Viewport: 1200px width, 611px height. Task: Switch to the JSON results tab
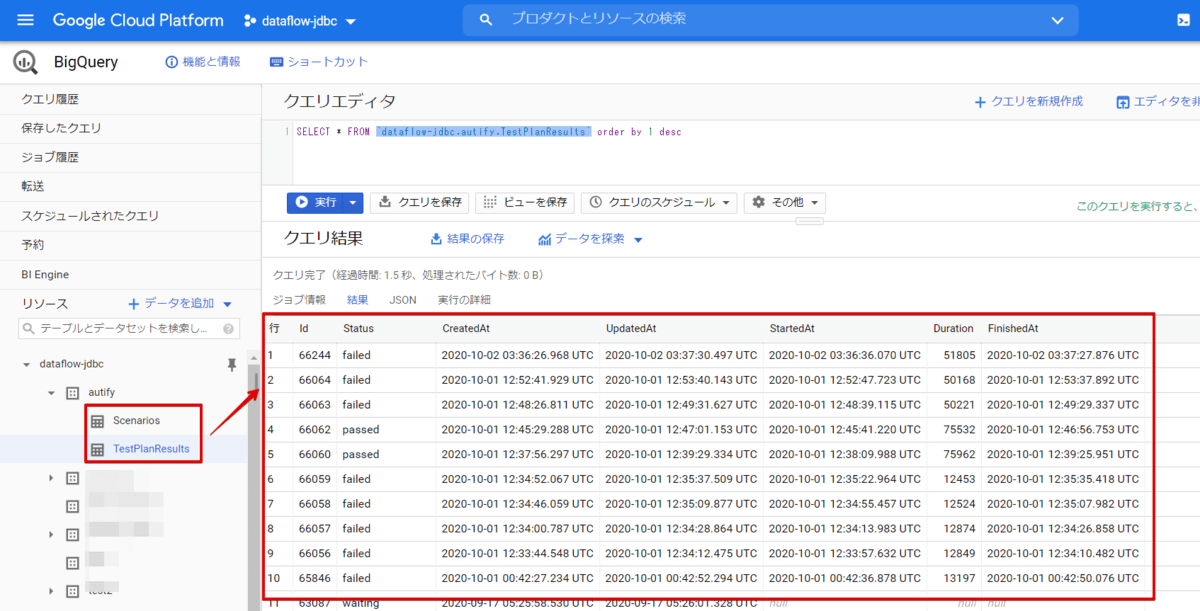click(x=402, y=300)
